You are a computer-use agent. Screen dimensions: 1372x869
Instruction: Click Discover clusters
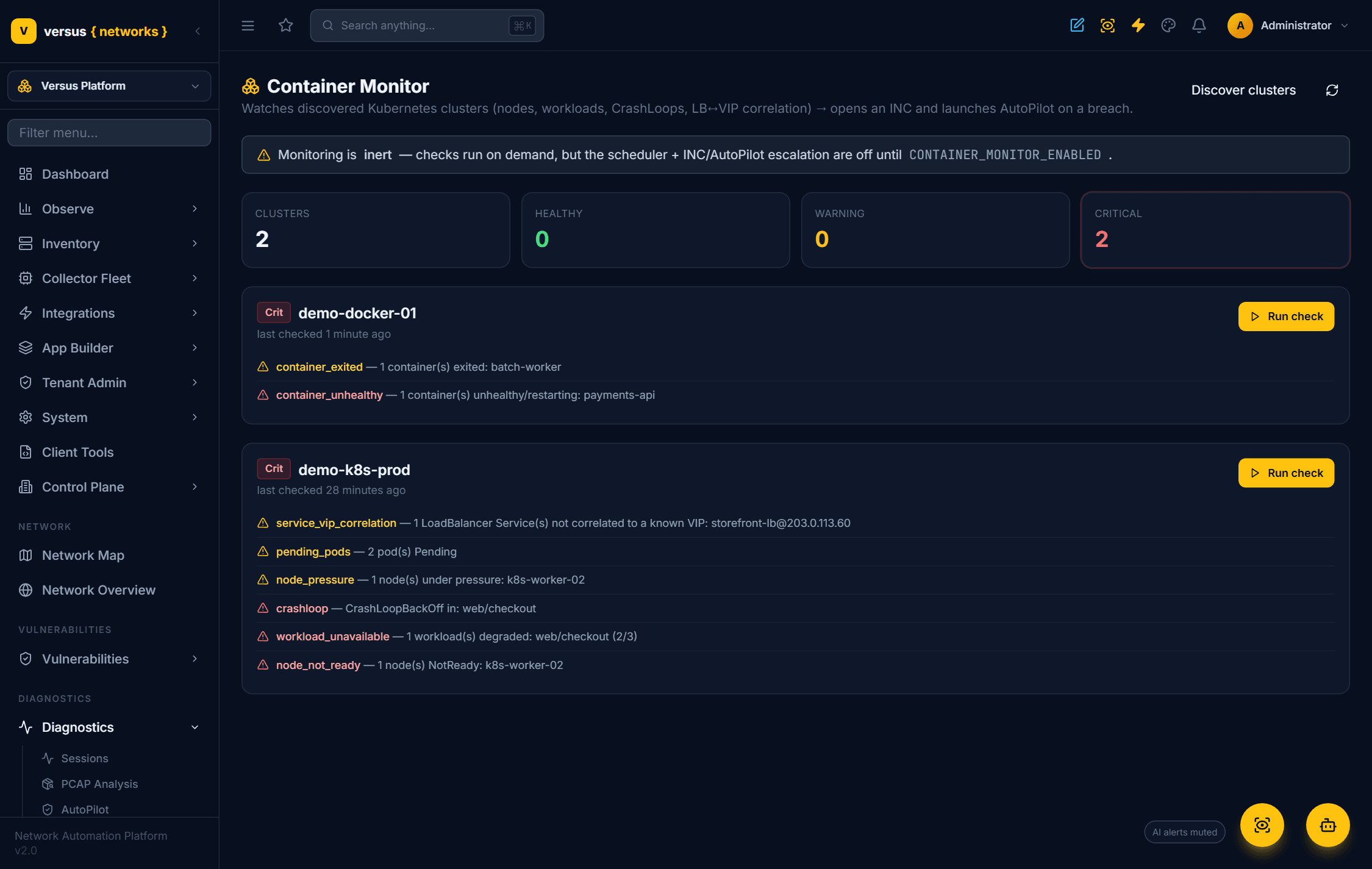pyautogui.click(x=1243, y=90)
